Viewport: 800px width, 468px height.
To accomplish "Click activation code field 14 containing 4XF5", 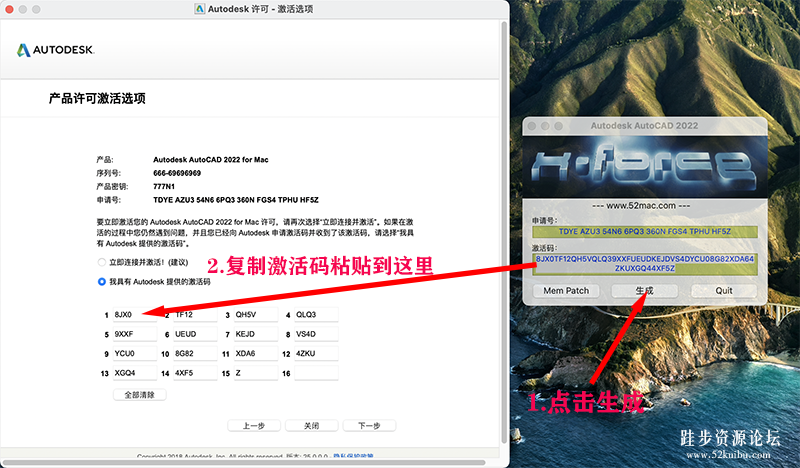I will point(195,373).
